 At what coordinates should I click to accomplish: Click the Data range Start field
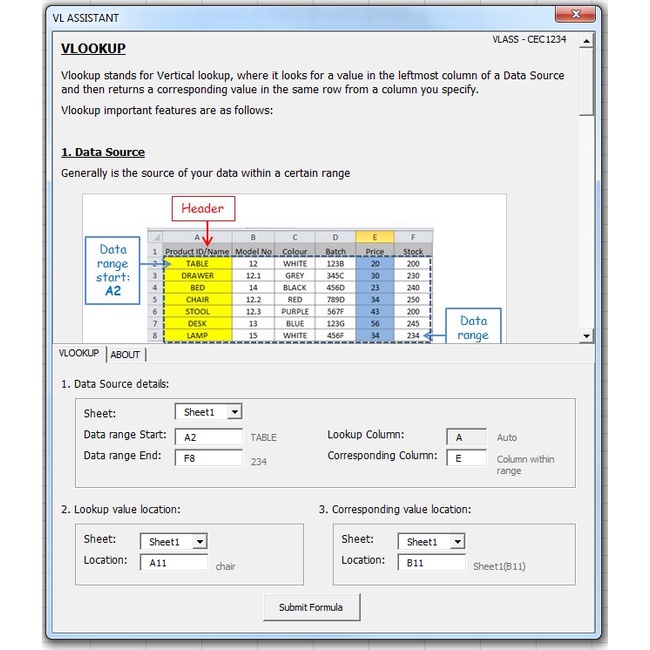tap(208, 437)
